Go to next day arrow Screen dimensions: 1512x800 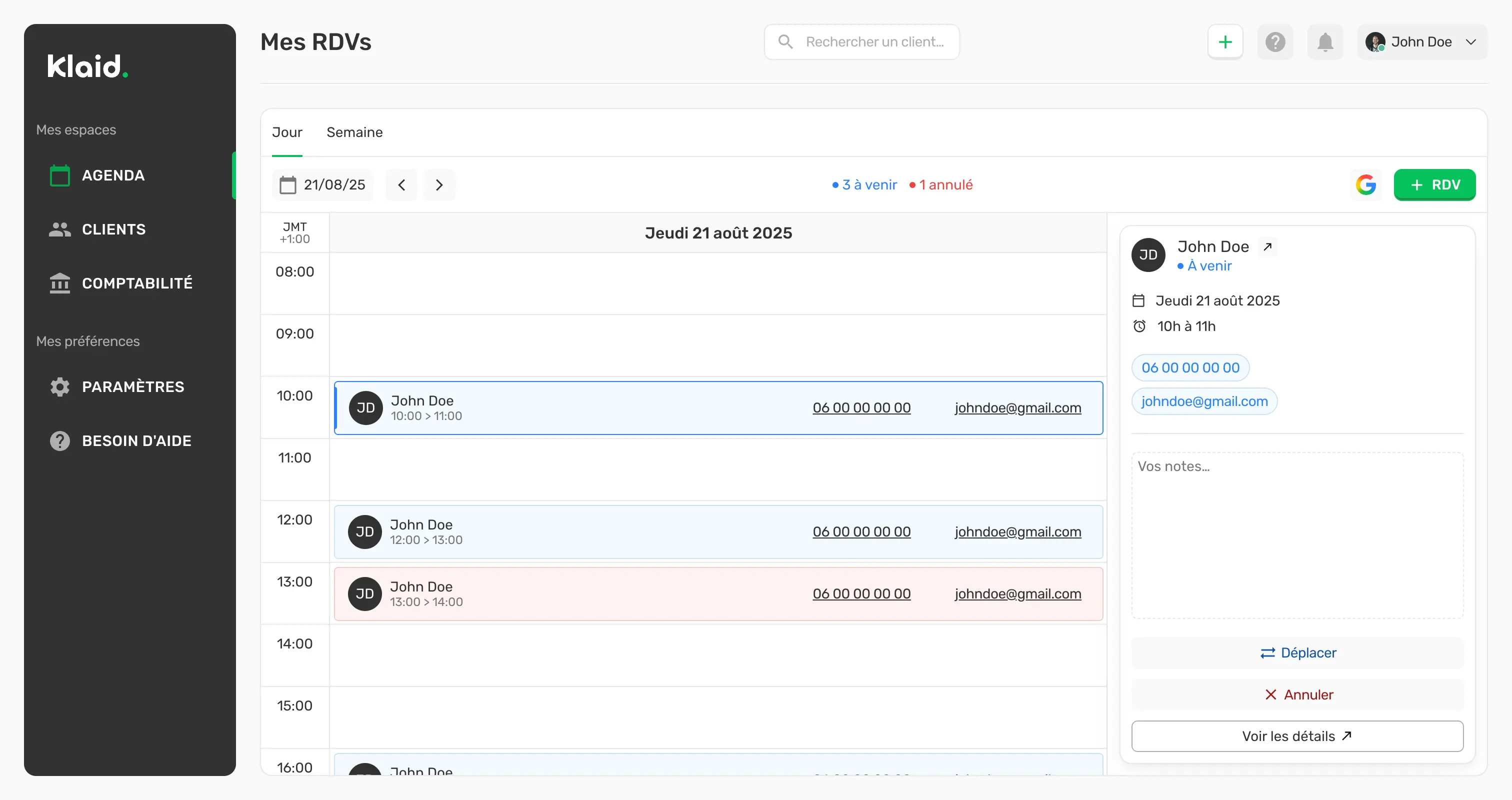tap(439, 184)
